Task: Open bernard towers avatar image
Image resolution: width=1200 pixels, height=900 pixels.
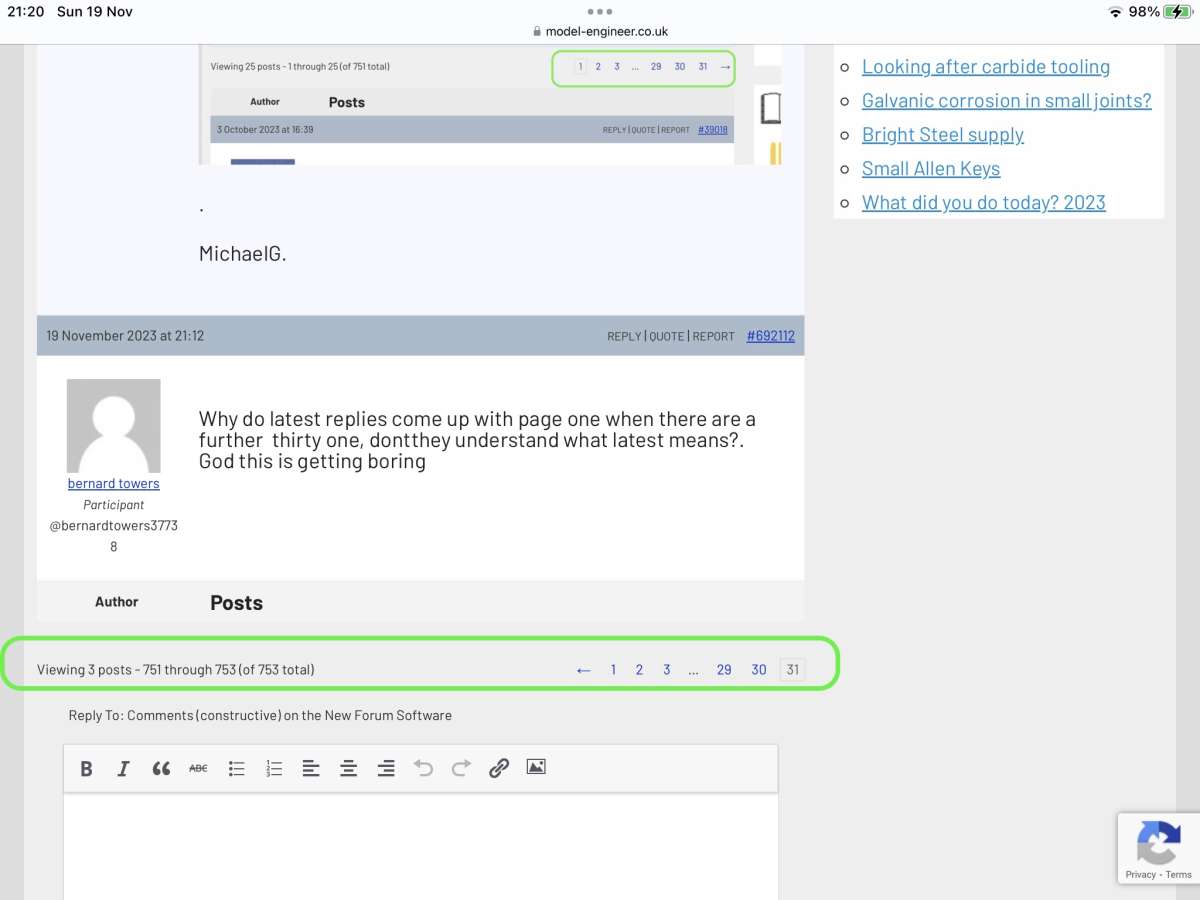Action: tap(113, 425)
